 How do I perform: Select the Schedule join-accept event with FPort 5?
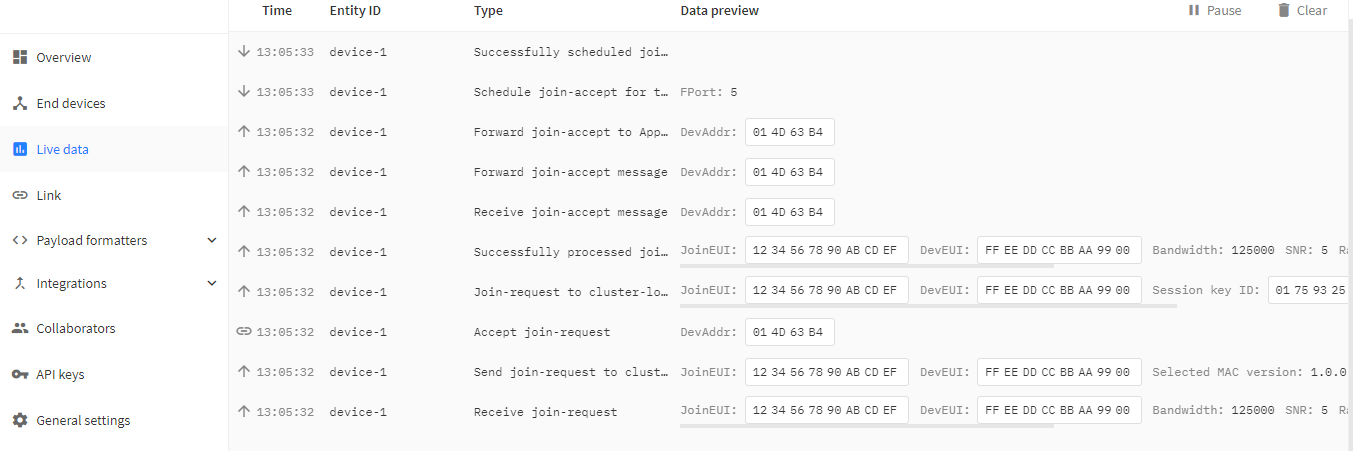570,92
